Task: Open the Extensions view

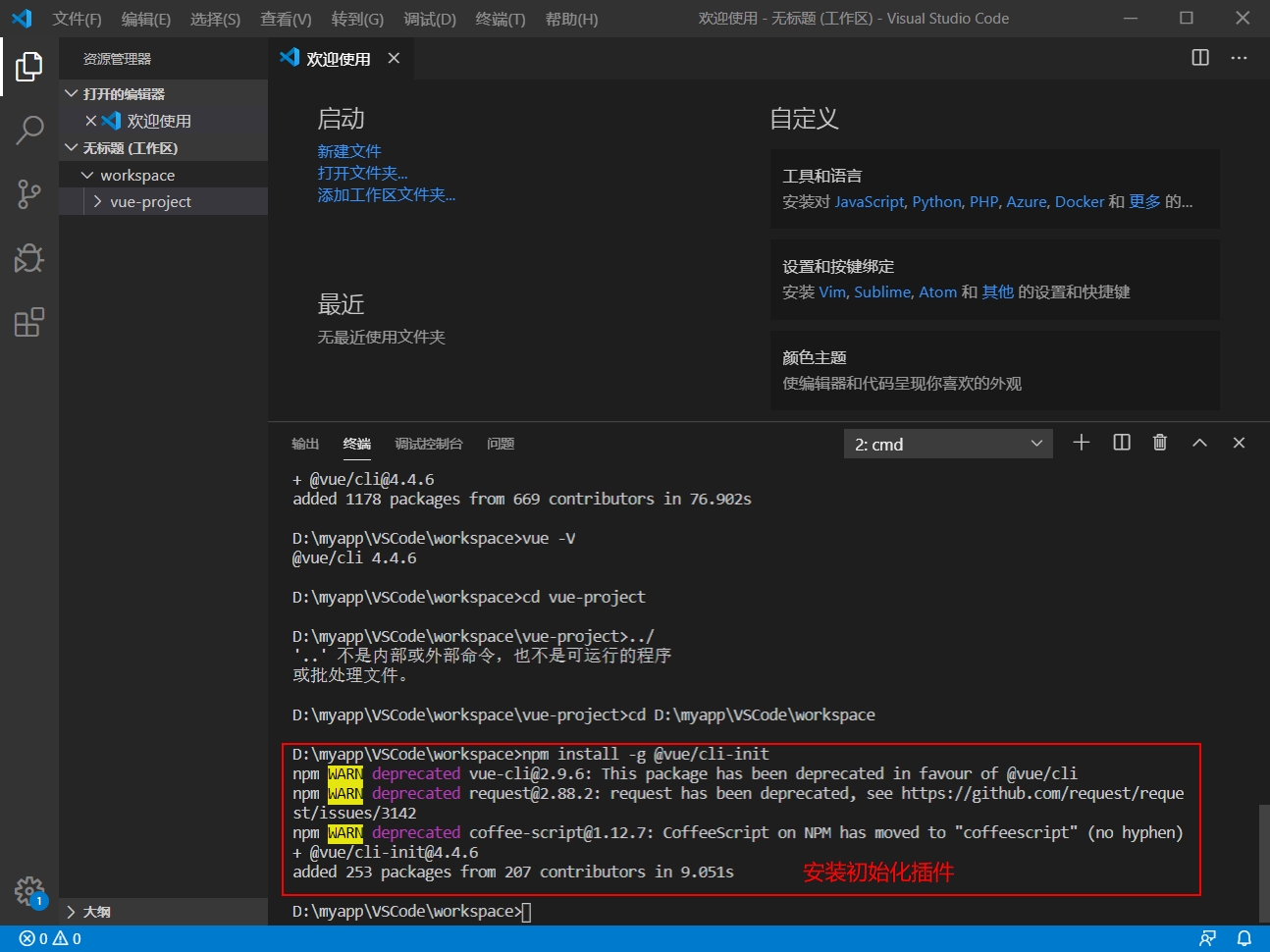Action: coord(29,322)
